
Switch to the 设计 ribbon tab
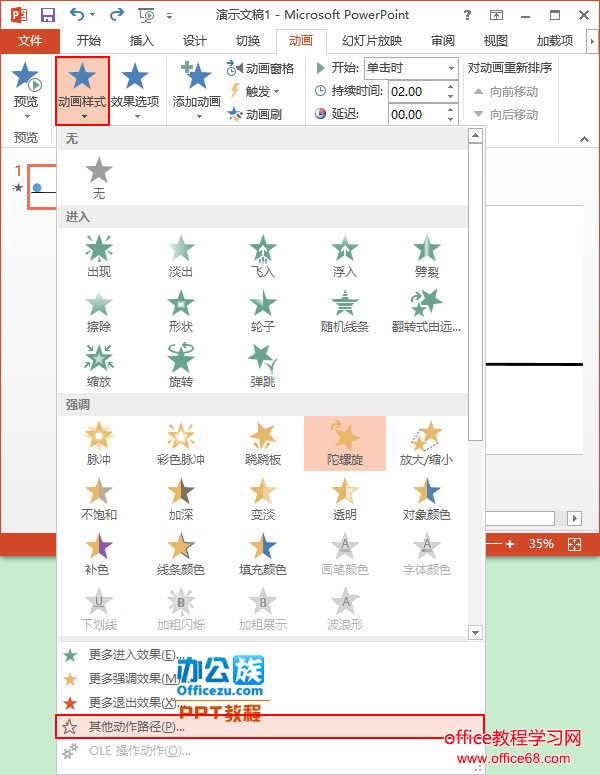coord(194,41)
